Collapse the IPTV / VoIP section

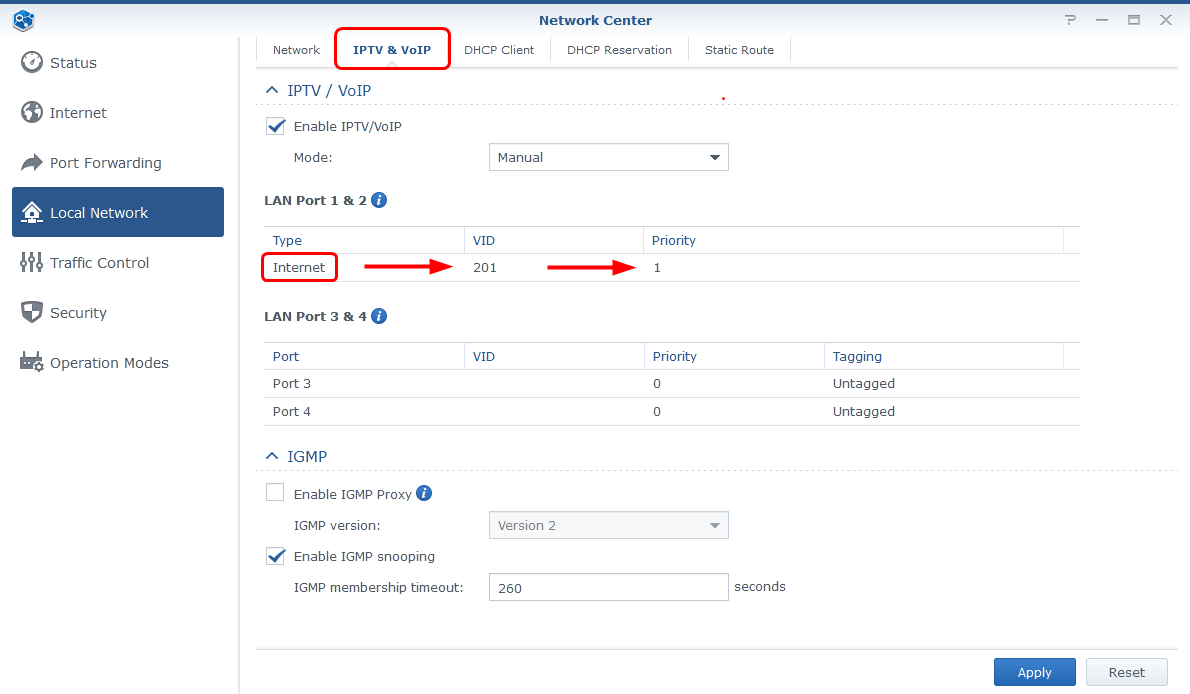271,89
